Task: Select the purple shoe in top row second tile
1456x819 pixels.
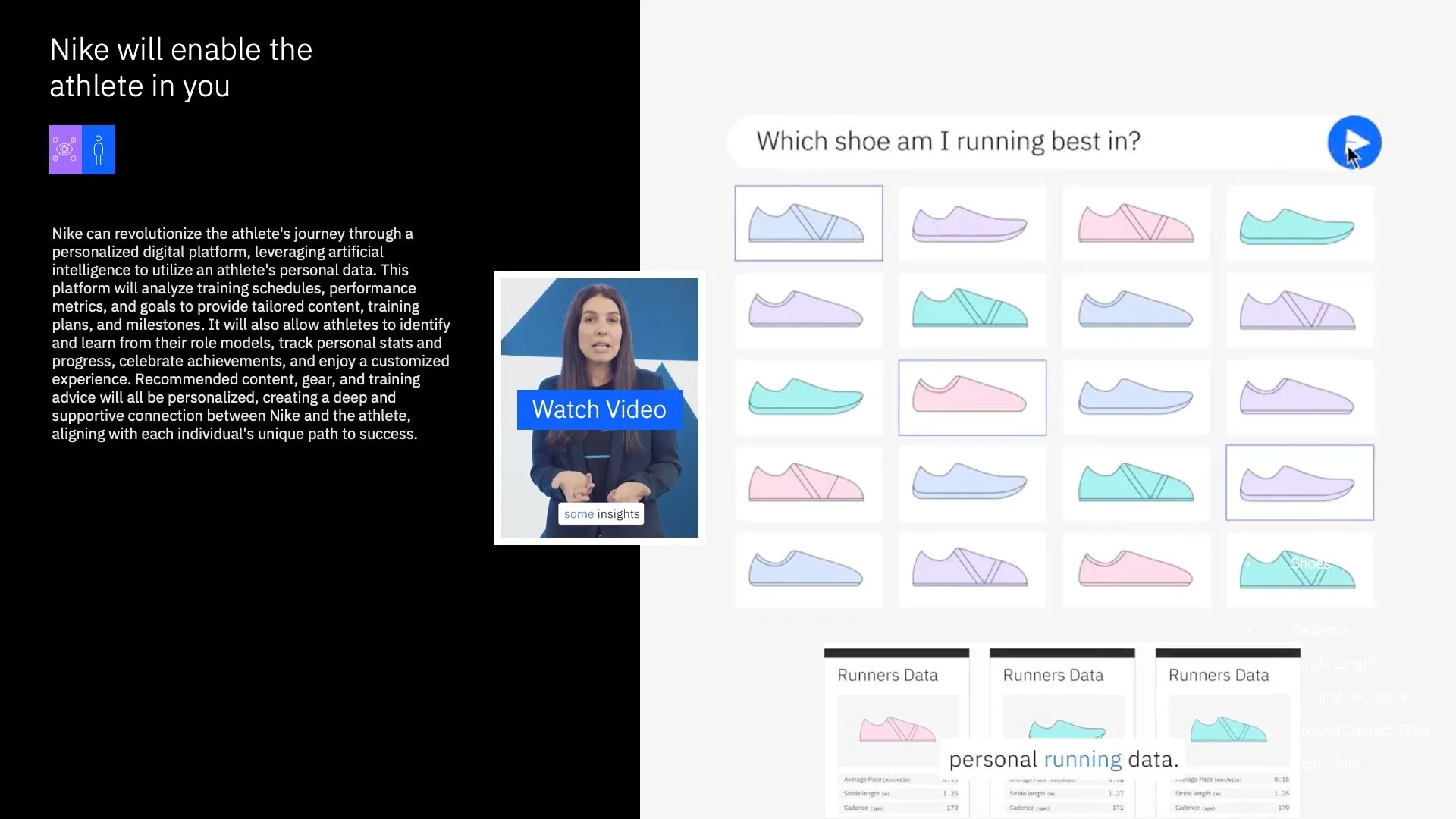Action: (971, 224)
